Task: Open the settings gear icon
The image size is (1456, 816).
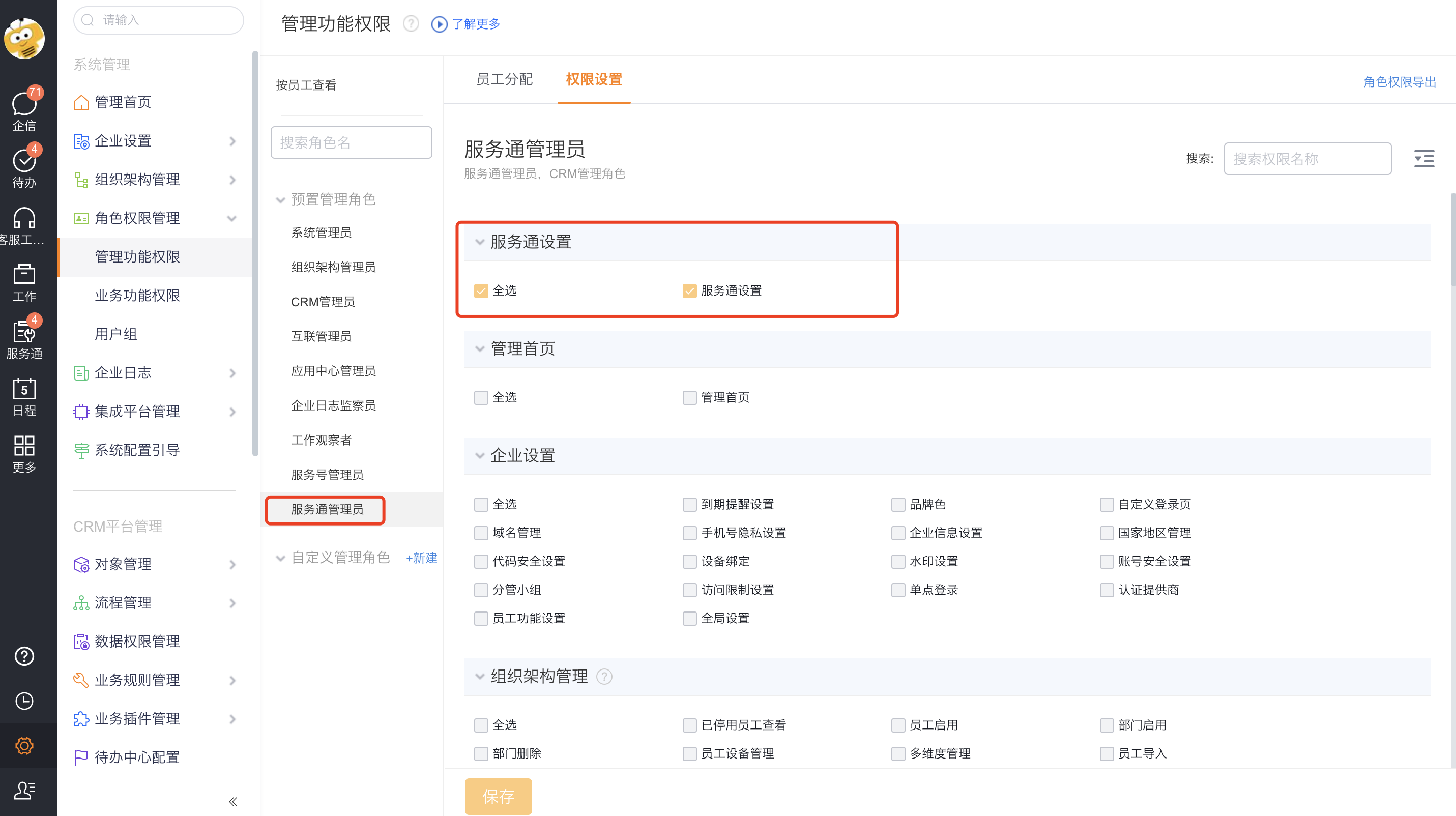Action: pyautogui.click(x=24, y=745)
